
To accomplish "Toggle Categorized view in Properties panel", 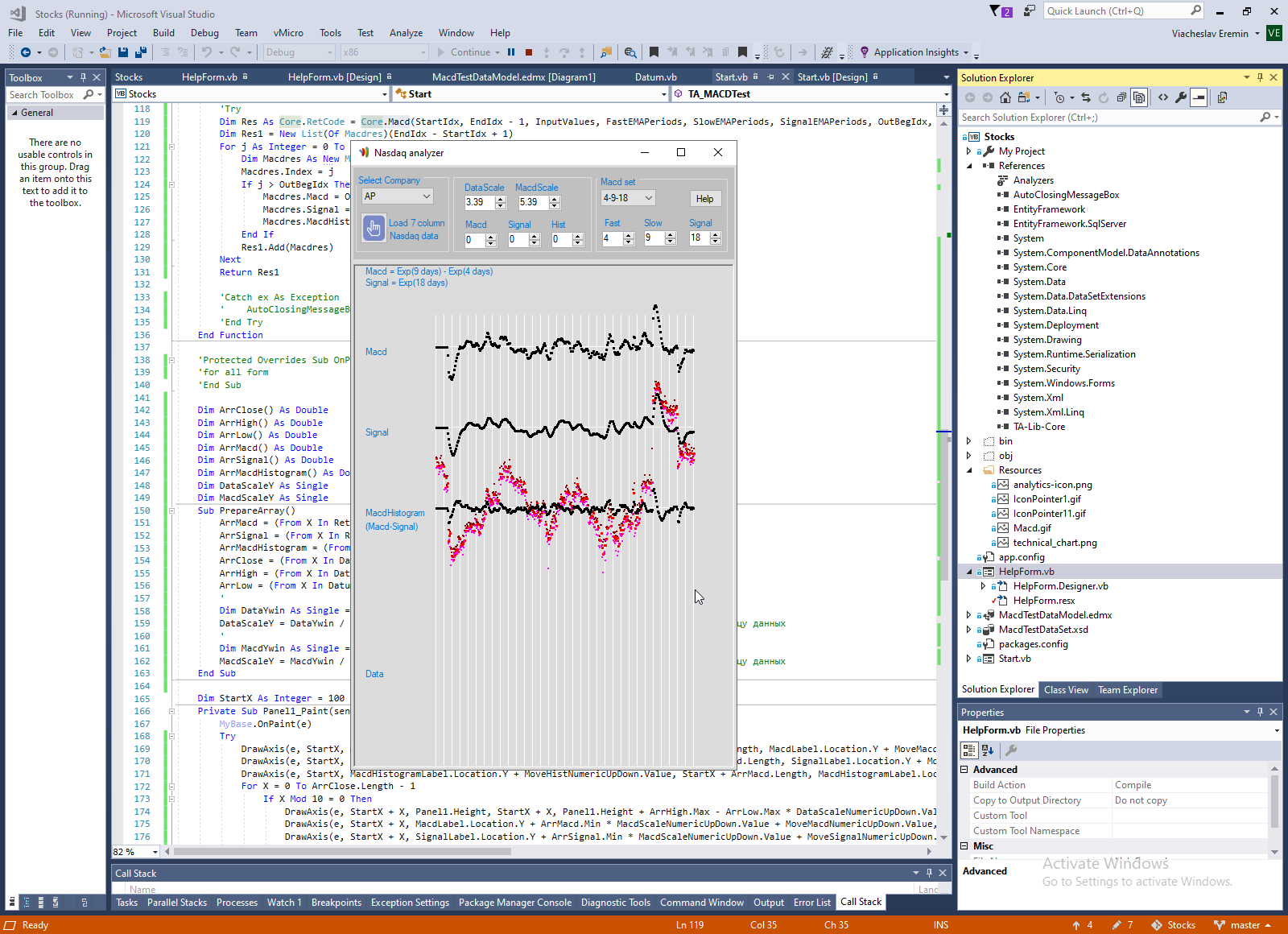I will 969,750.
